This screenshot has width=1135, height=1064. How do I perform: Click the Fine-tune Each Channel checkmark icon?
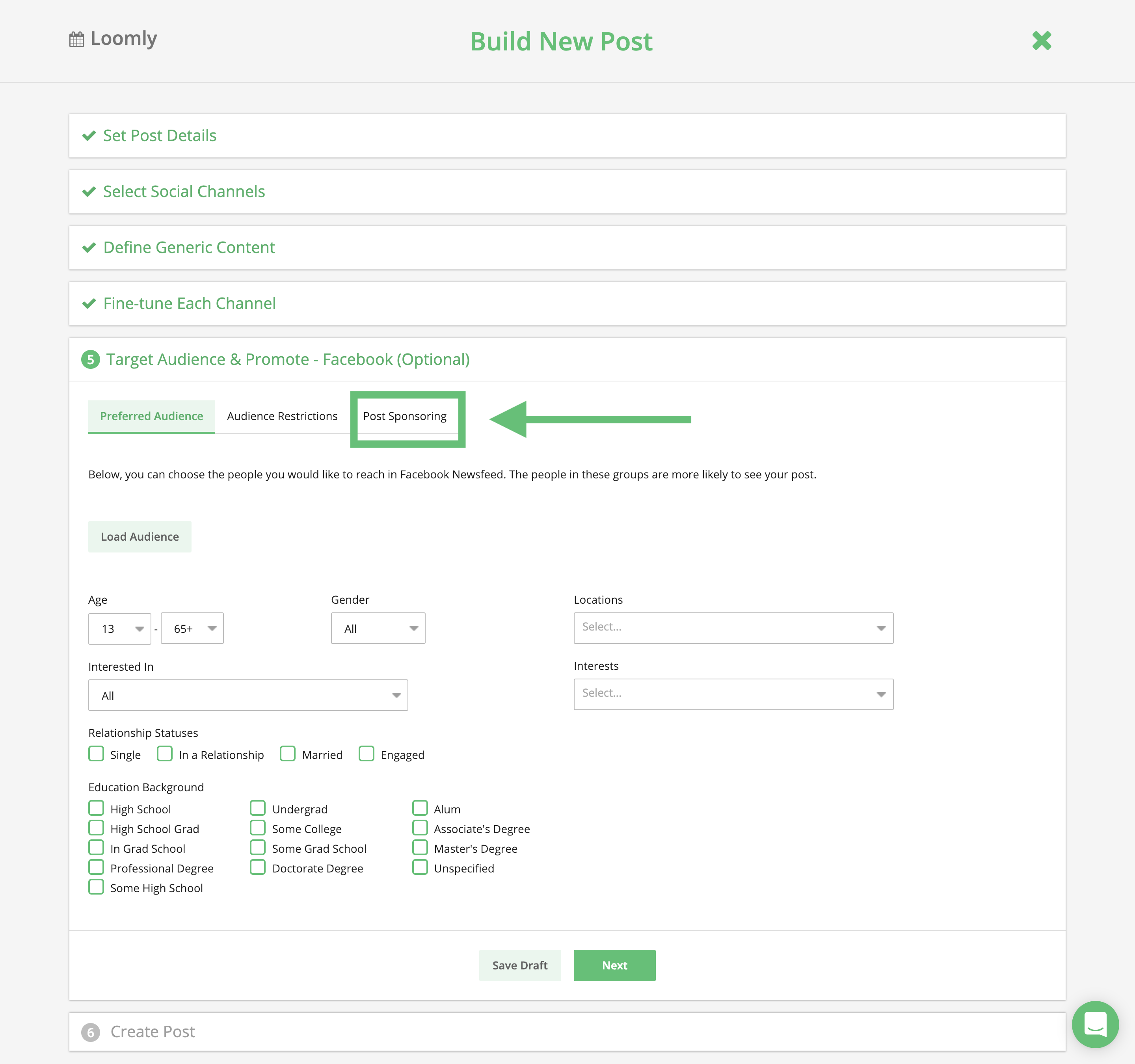pyautogui.click(x=89, y=304)
